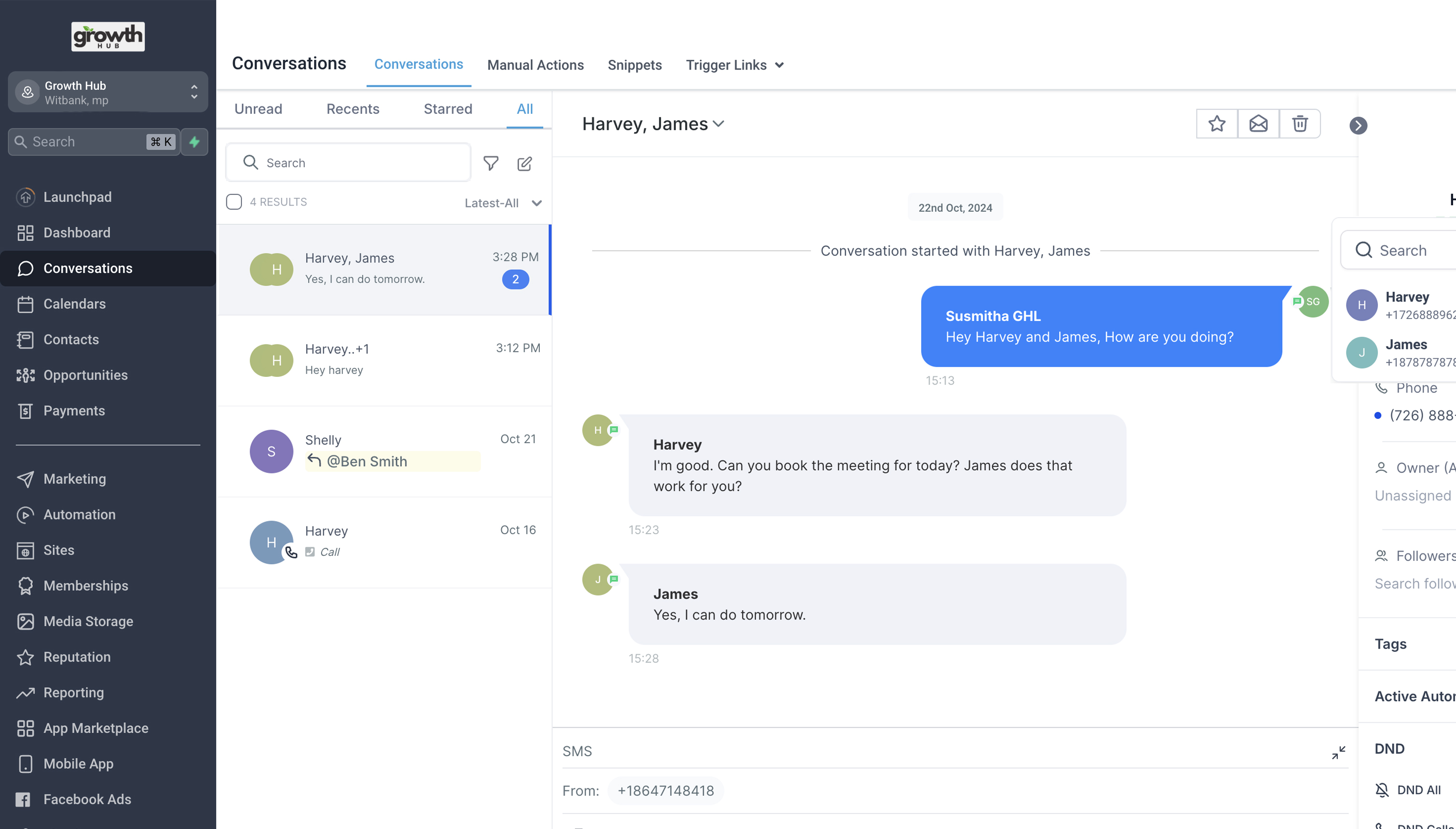The width and height of the screenshot is (1456, 829).
Task: Delete conversation using trash icon
Action: pyautogui.click(x=1300, y=124)
